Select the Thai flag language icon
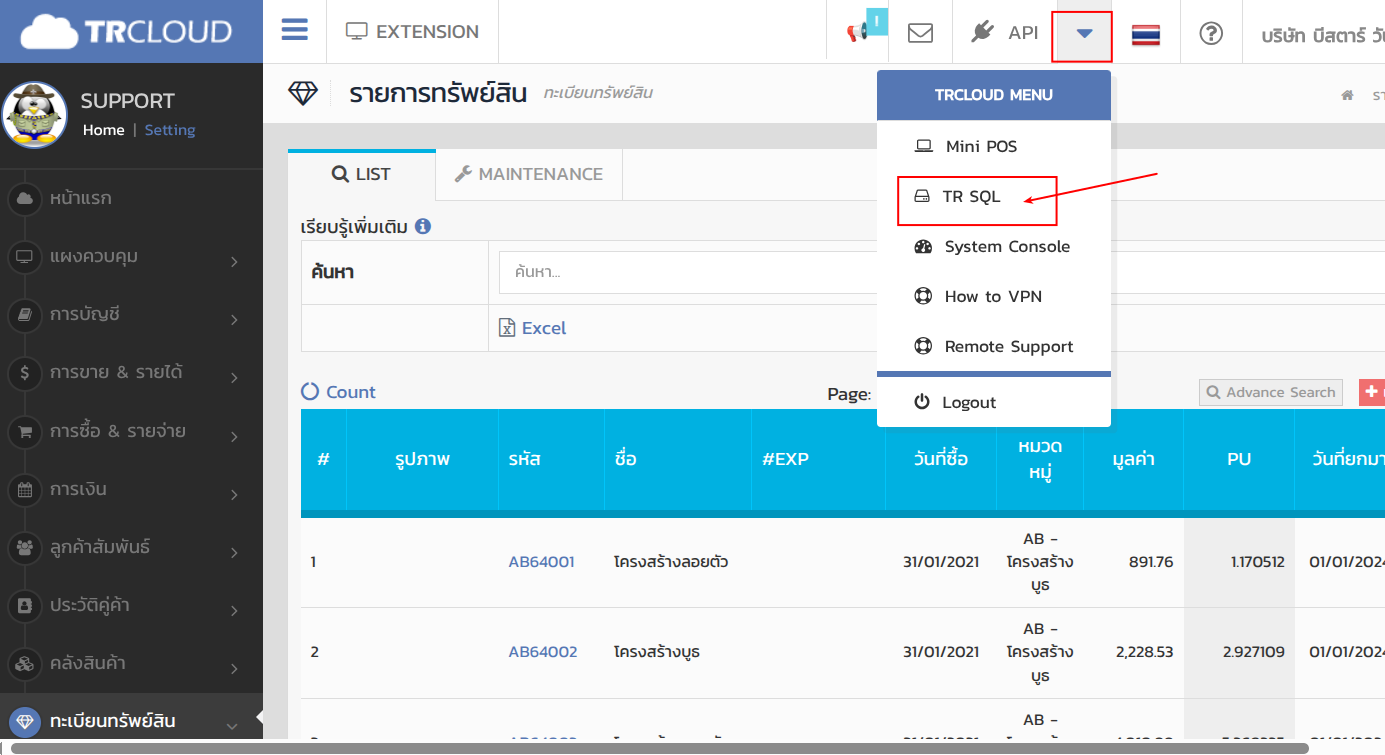The height and width of the screenshot is (755, 1385). point(1145,34)
